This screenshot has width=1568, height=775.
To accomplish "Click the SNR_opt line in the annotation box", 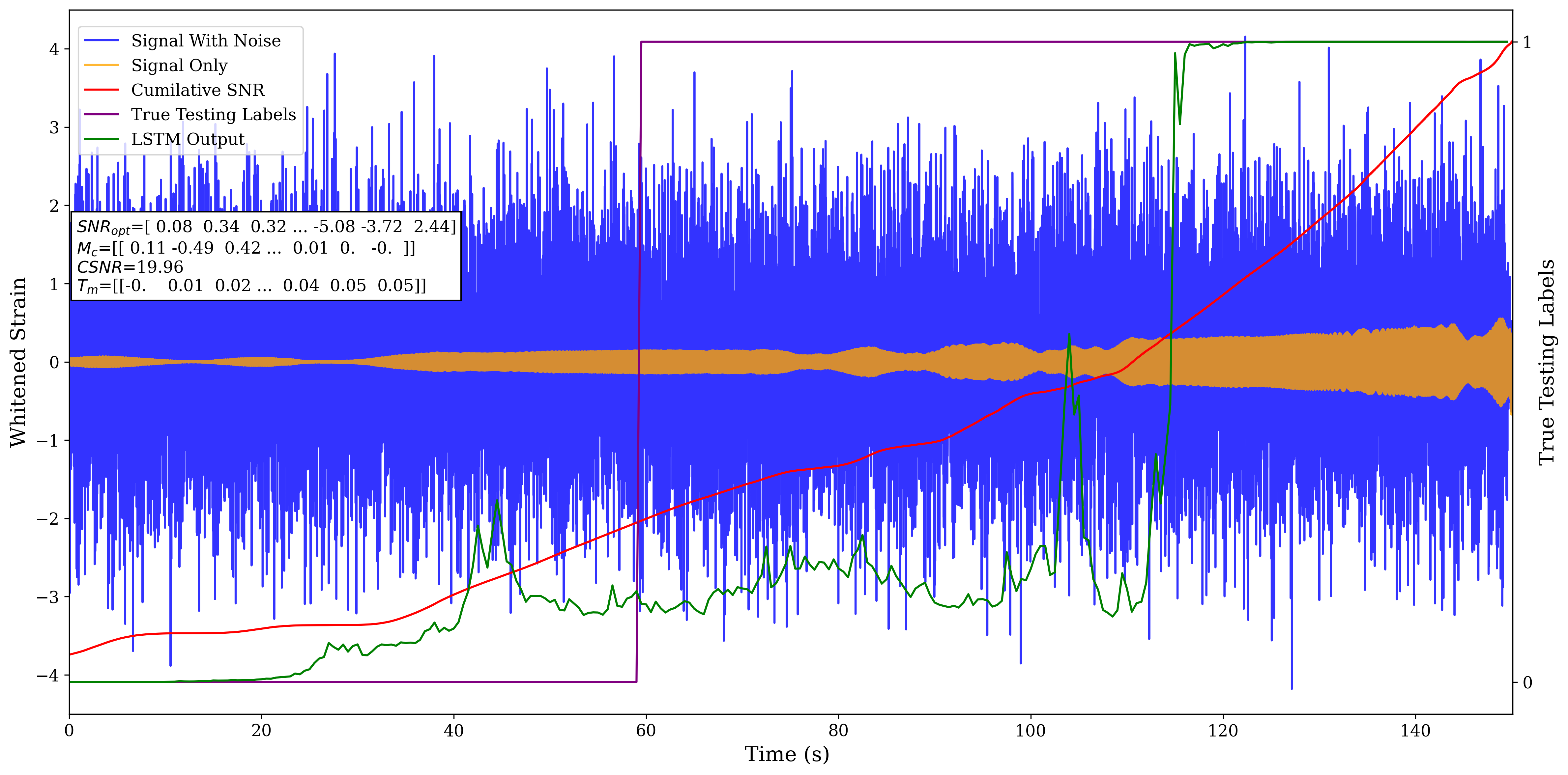I will tap(266, 227).
